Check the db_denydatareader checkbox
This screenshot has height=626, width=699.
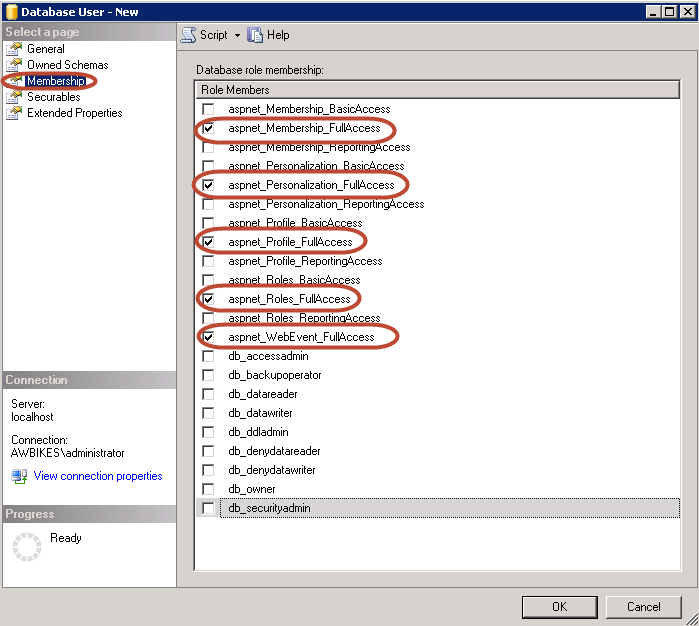208,451
